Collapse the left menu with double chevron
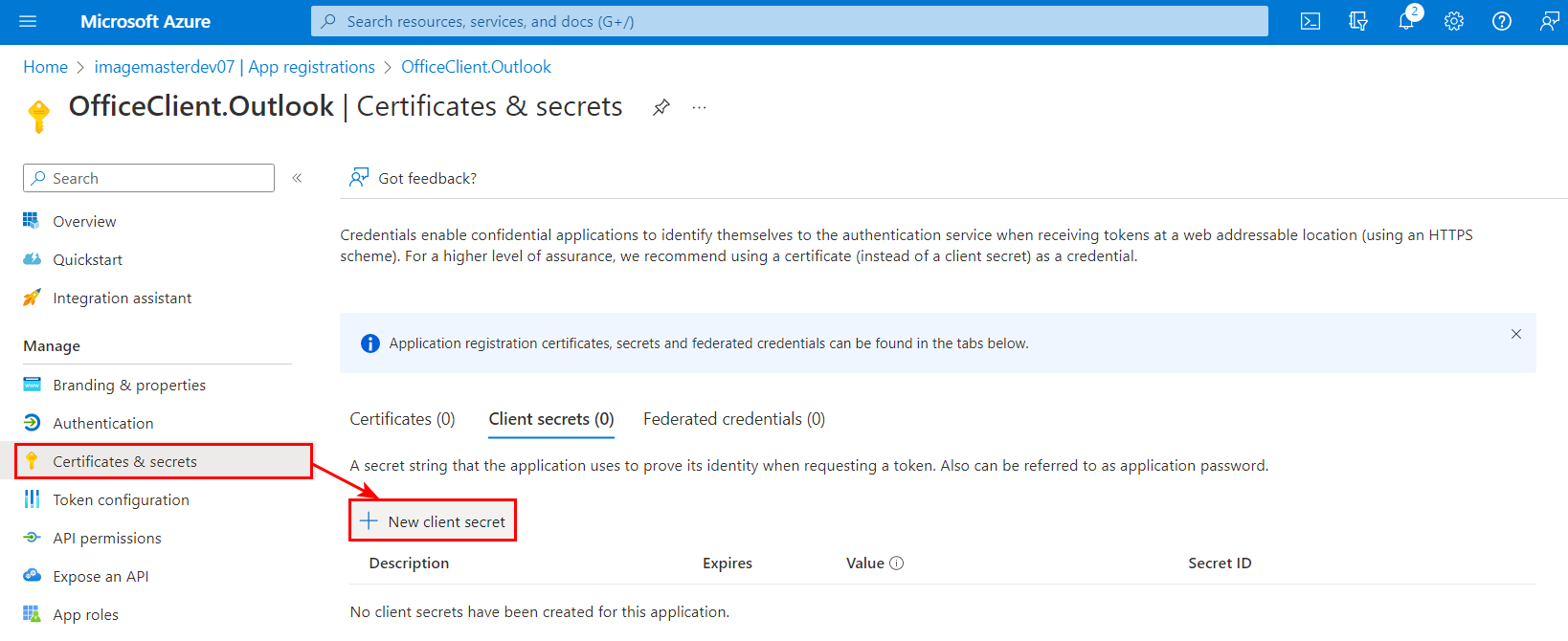The height and width of the screenshot is (641, 1568). [x=298, y=178]
